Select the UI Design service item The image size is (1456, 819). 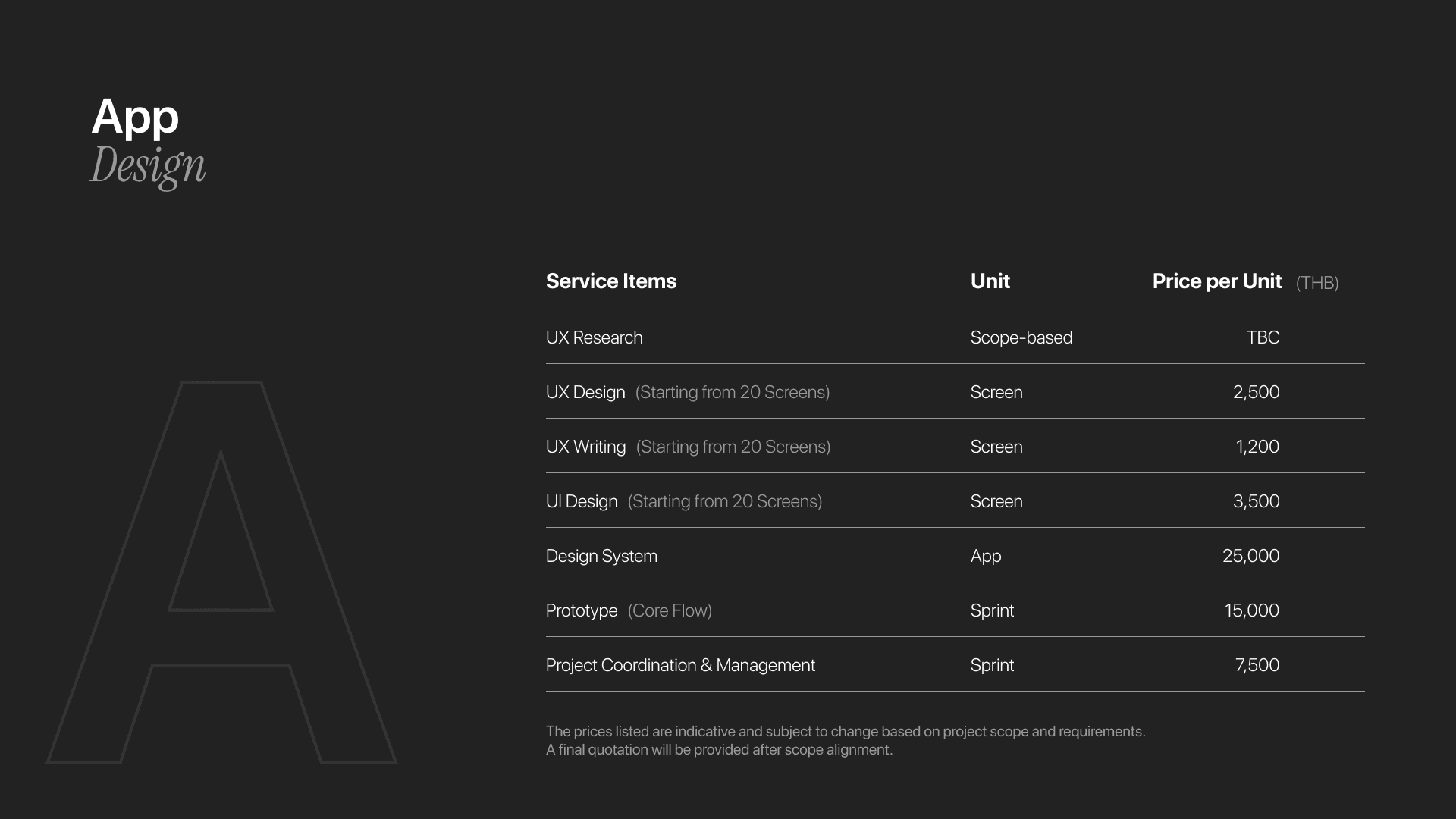pyautogui.click(x=582, y=501)
